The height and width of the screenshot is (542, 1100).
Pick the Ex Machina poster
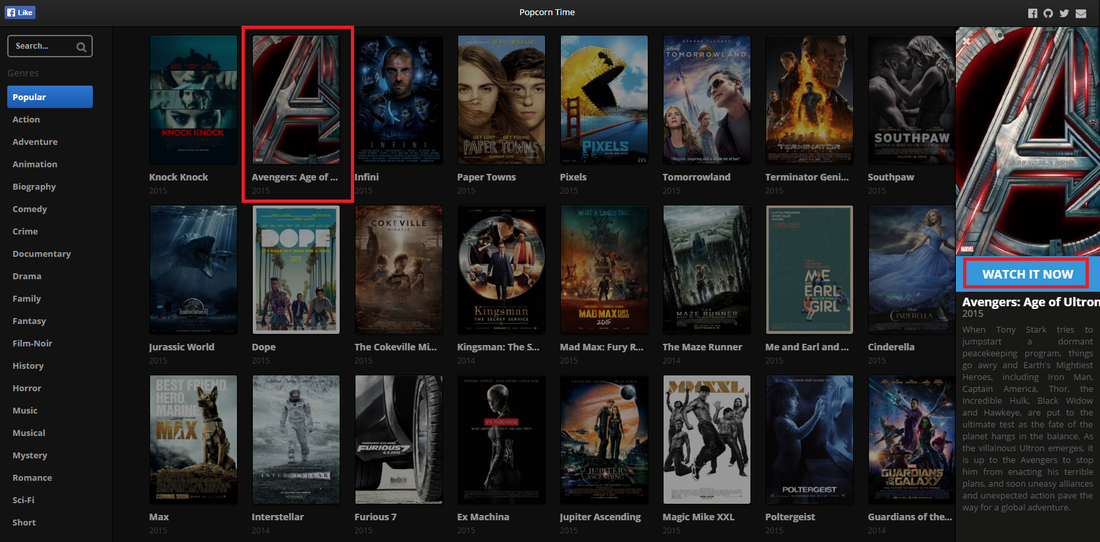501,440
